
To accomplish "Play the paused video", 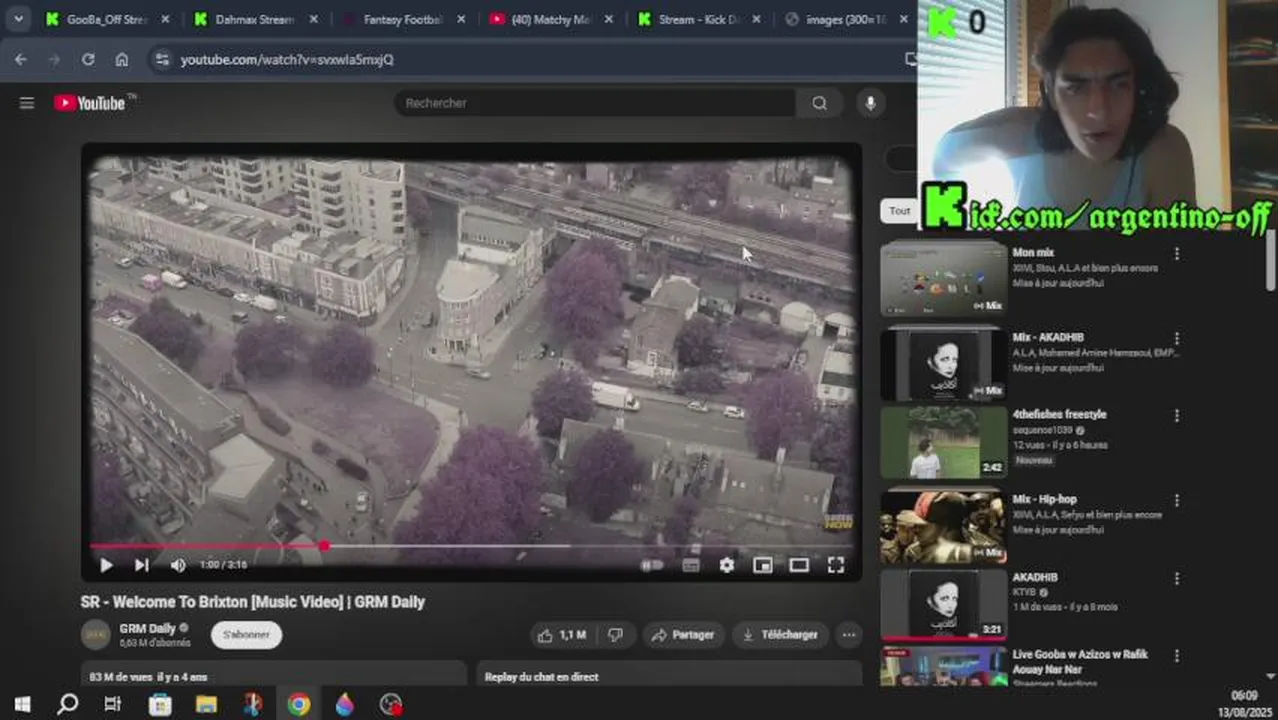I will 106,565.
